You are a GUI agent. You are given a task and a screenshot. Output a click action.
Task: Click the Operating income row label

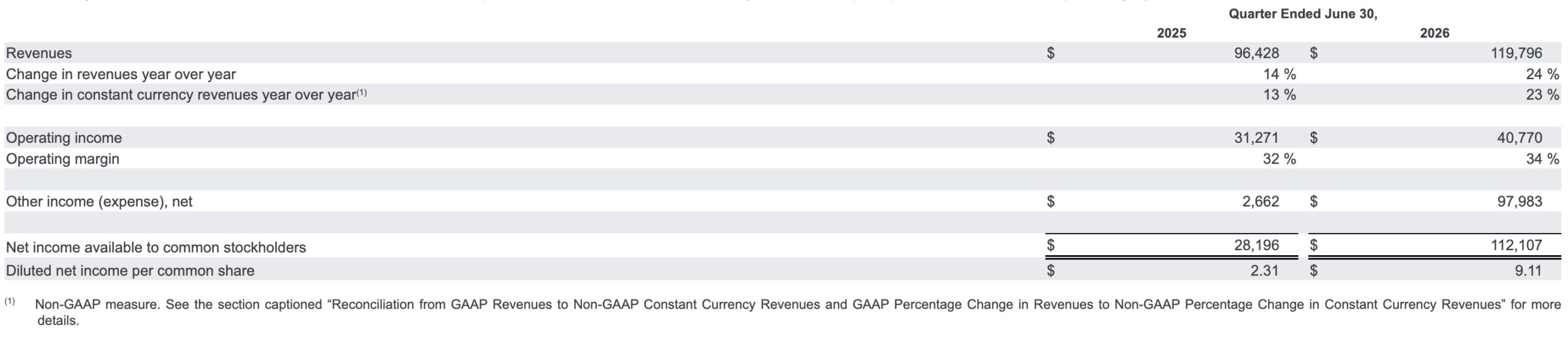point(64,138)
